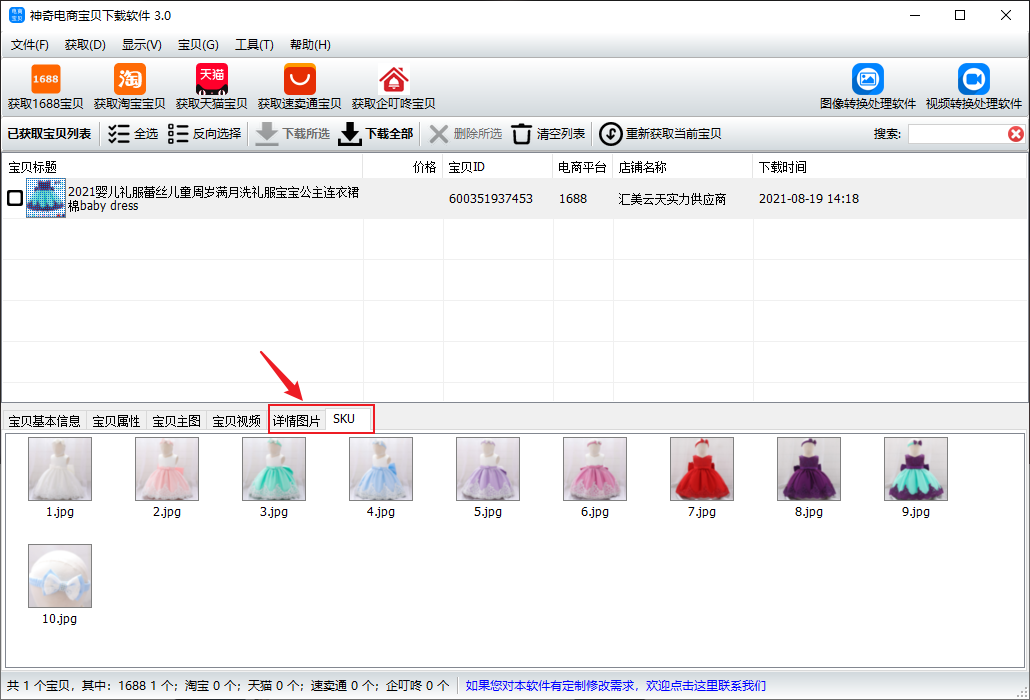Click the 获取天猫宝贝 icon
1030x700 pixels.
click(212, 79)
